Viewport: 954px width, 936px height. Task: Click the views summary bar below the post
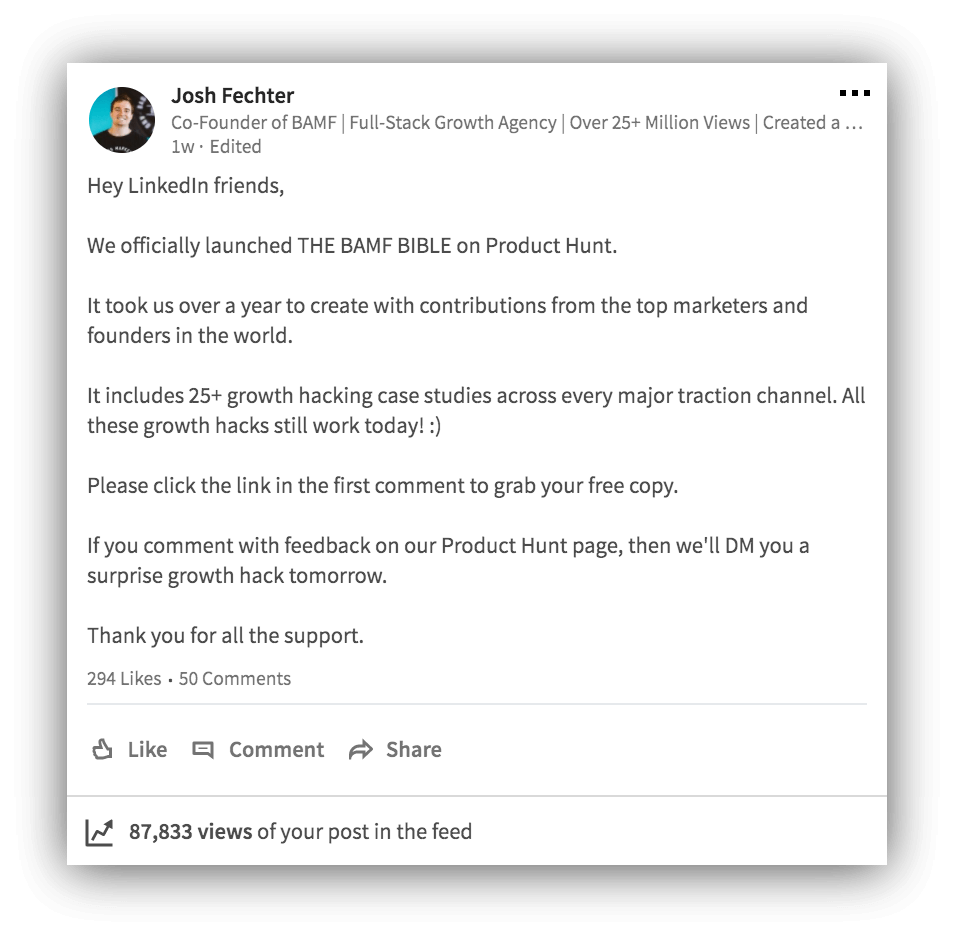[477, 831]
